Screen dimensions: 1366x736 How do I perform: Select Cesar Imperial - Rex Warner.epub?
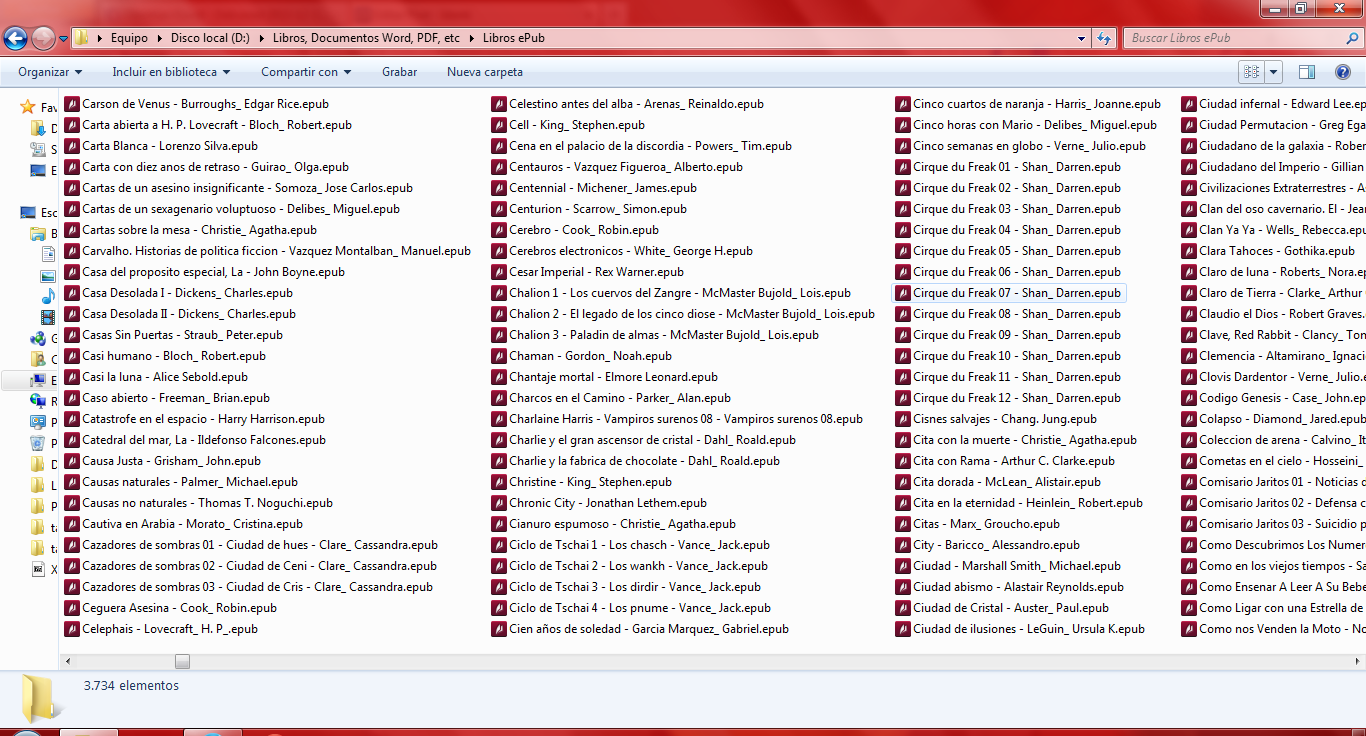click(x=588, y=272)
